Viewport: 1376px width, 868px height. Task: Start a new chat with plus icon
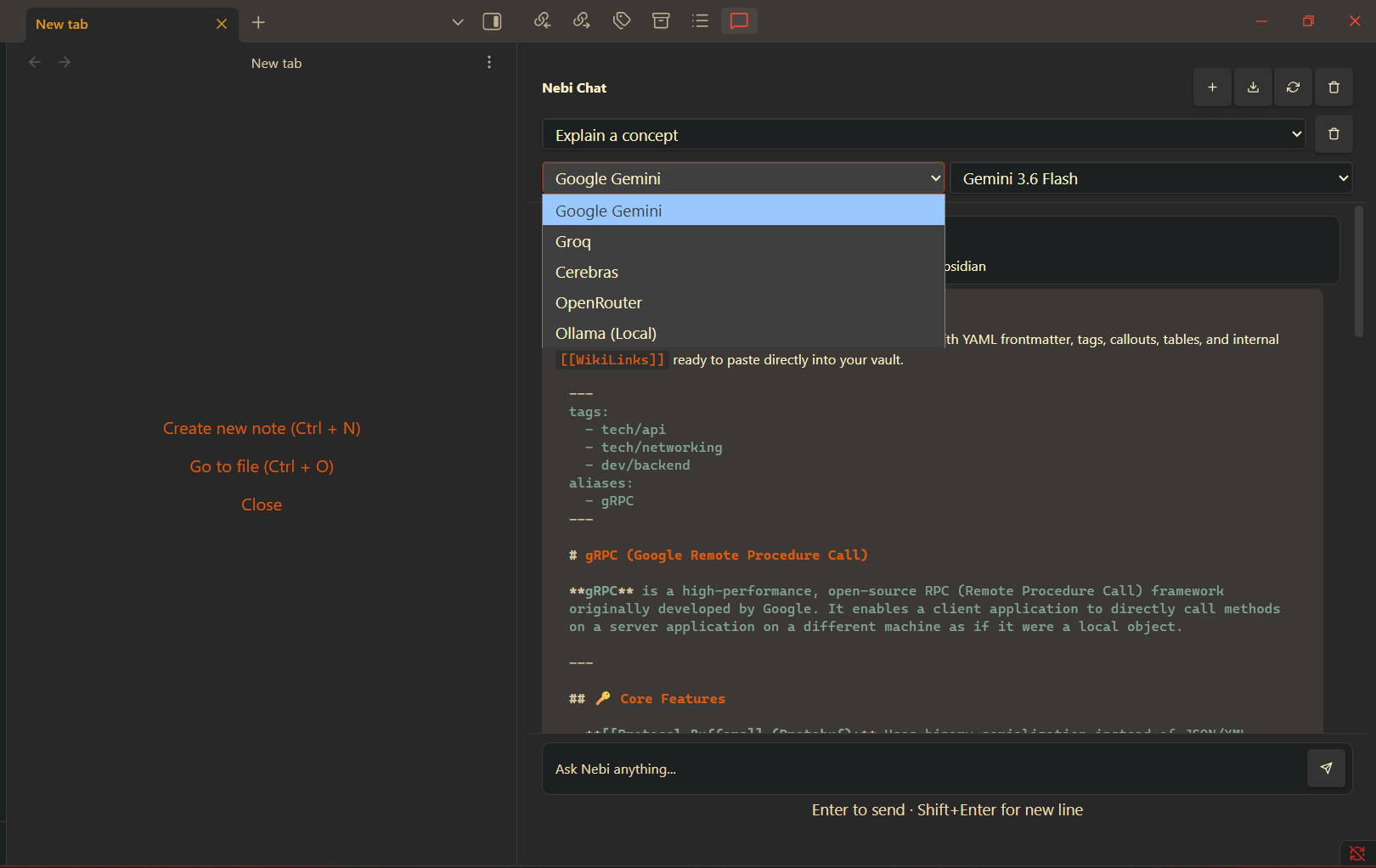(1212, 87)
